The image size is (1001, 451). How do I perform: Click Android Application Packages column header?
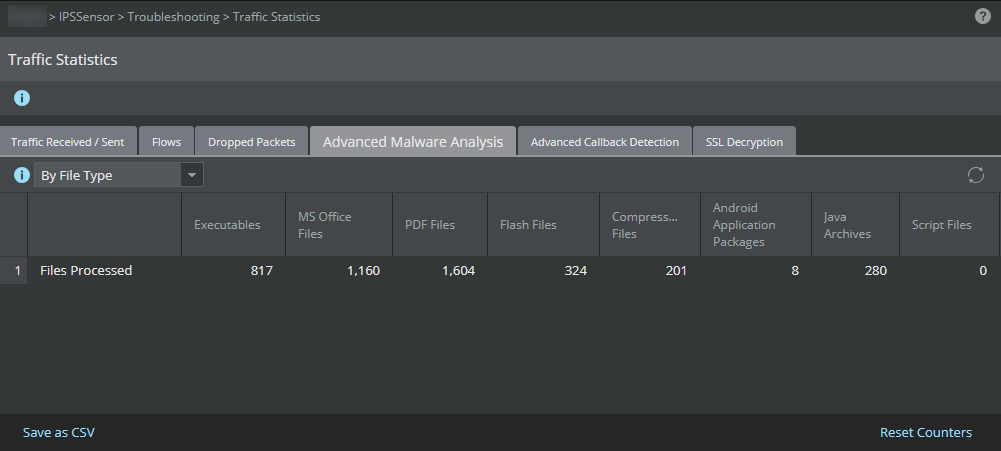pos(756,225)
